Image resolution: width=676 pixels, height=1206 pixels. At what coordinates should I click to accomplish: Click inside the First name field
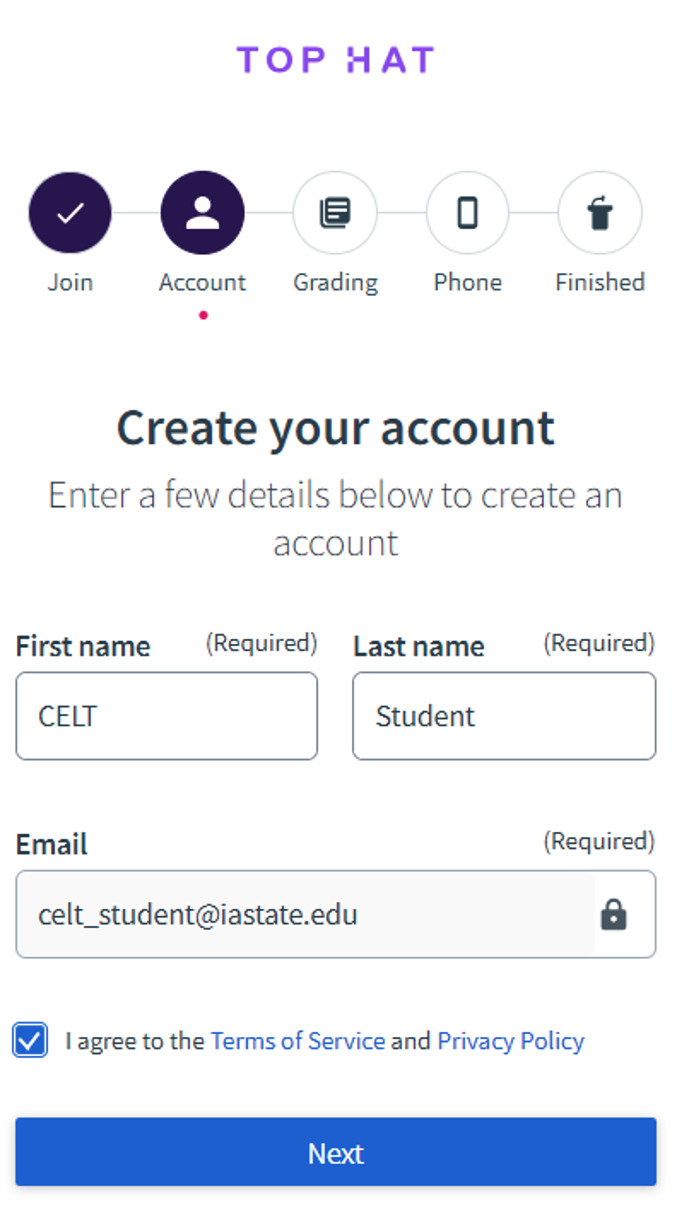pyautogui.click(x=166, y=716)
